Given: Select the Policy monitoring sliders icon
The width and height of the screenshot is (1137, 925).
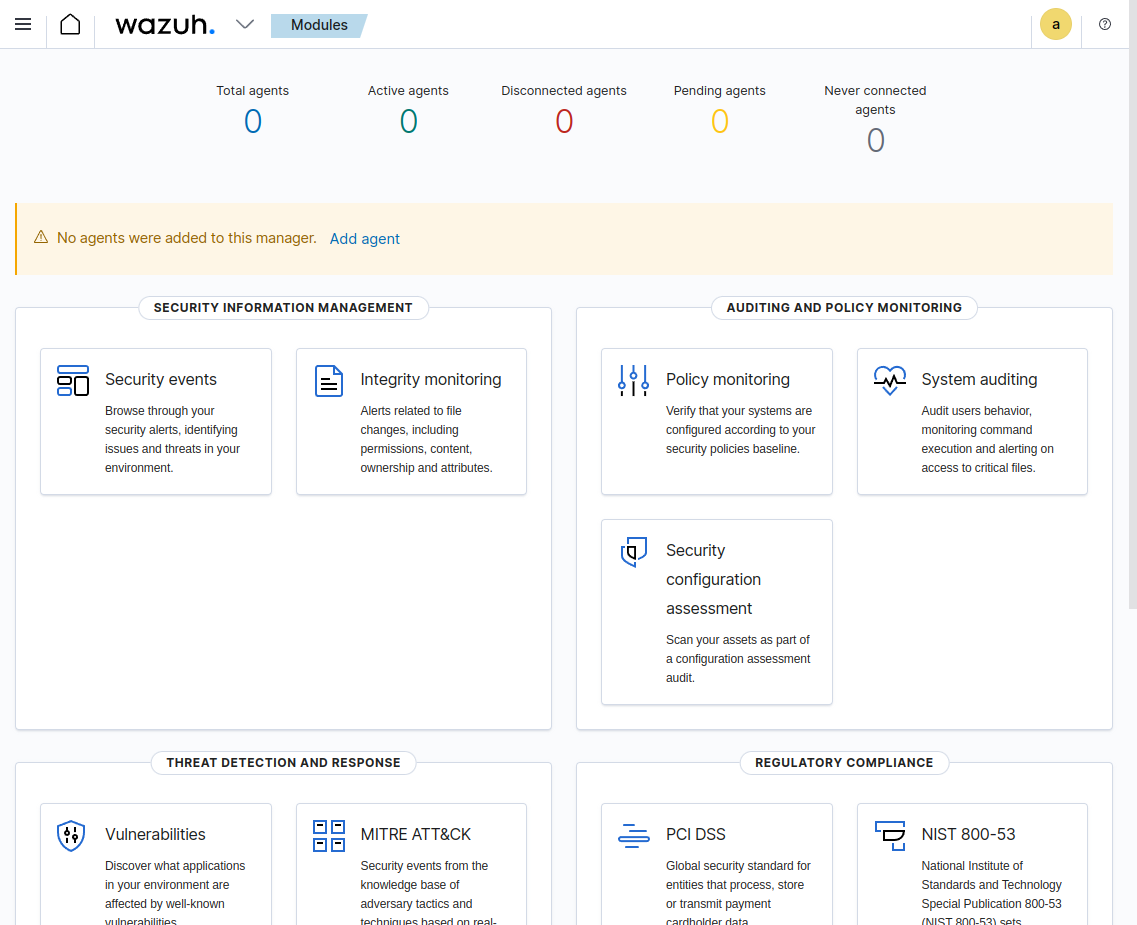Looking at the screenshot, I should (633, 380).
